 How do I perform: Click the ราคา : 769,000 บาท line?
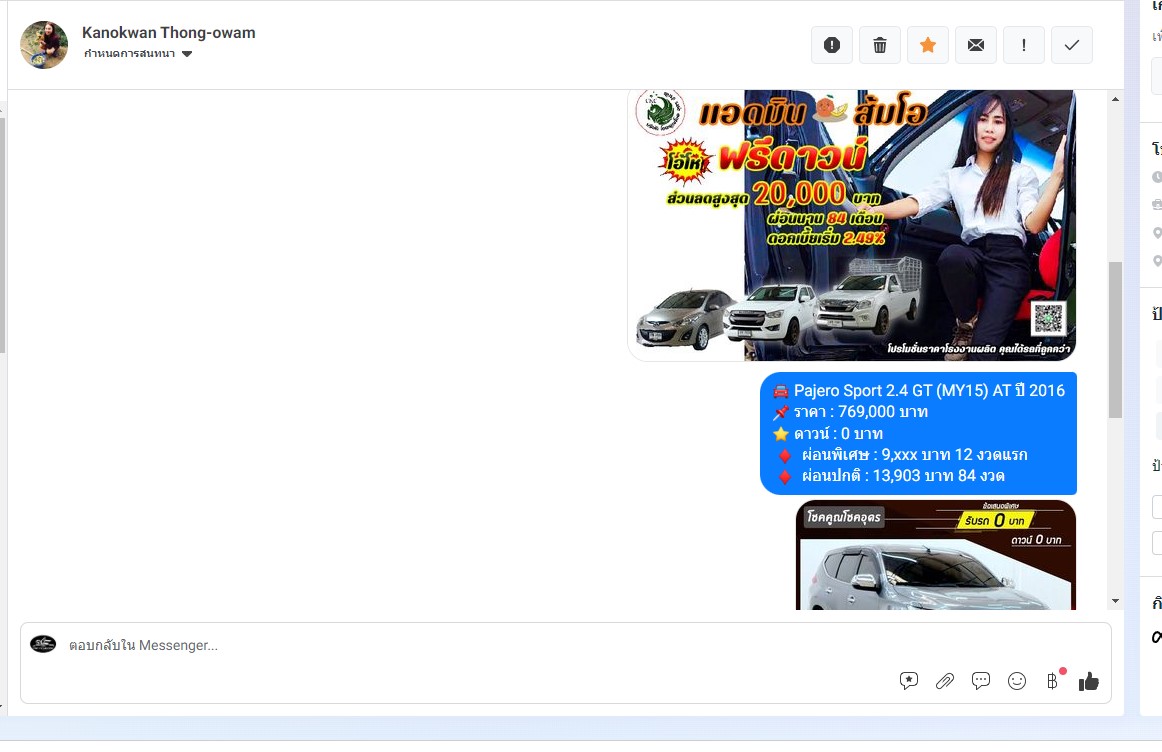[851, 412]
